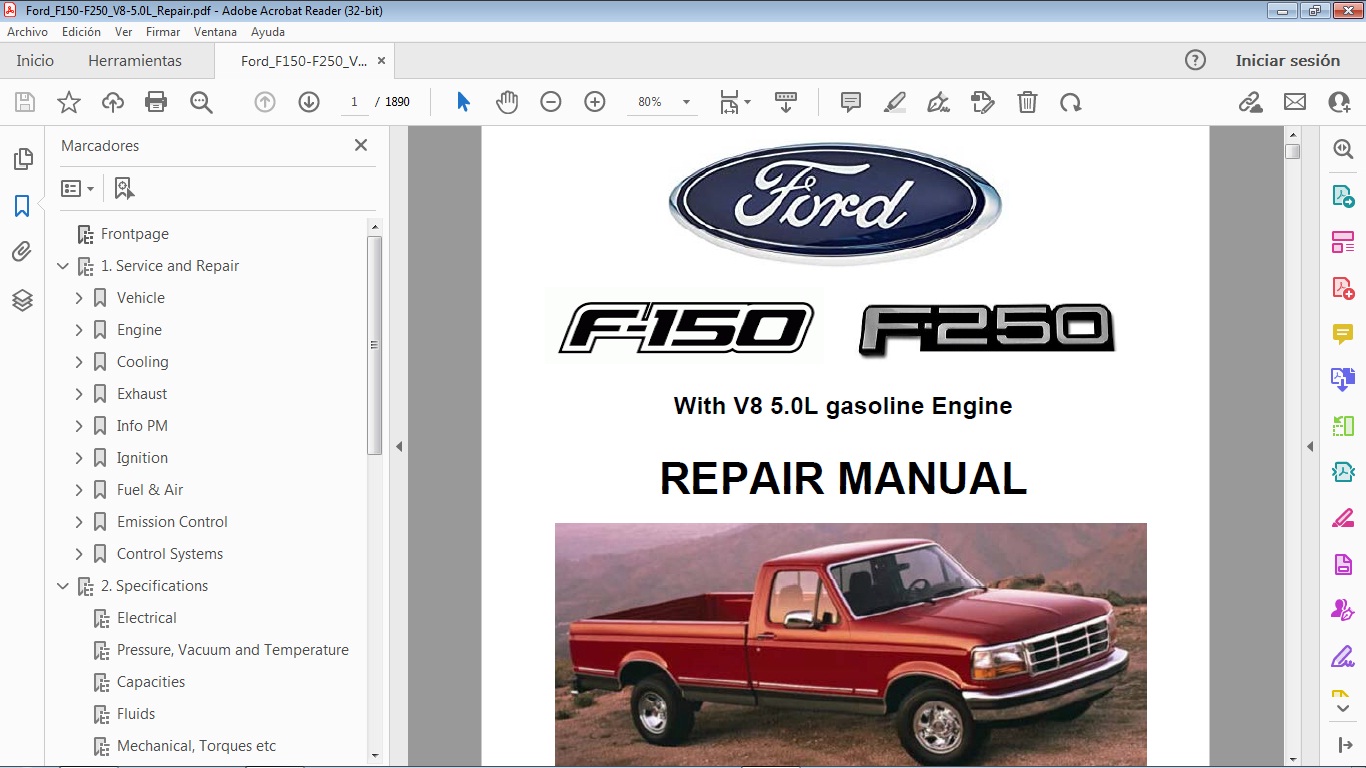Viewport: 1366px width, 768px height.
Task: Switch to the Herramientas tab
Action: (135, 61)
